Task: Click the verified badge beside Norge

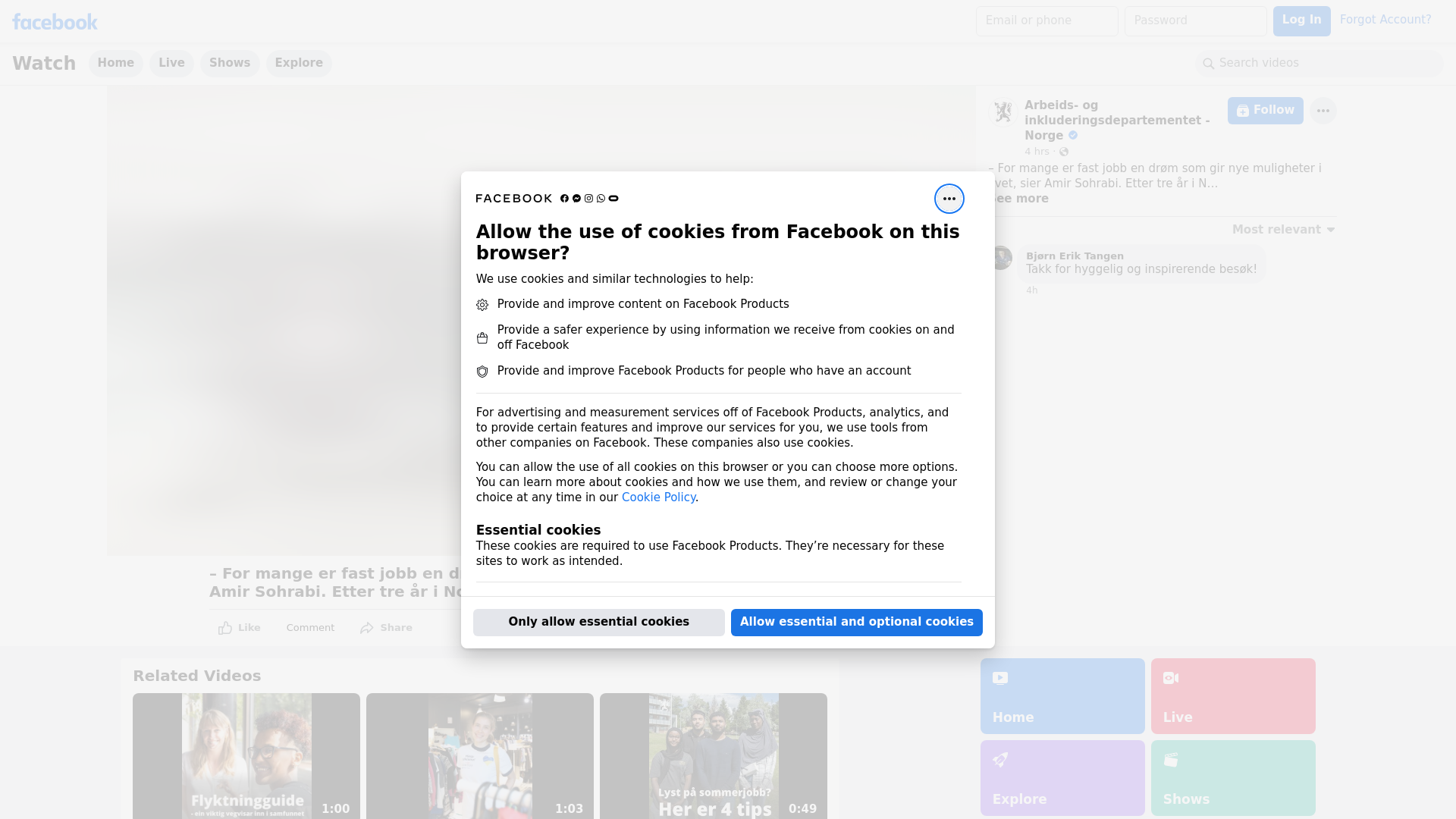Action: click(x=1073, y=136)
